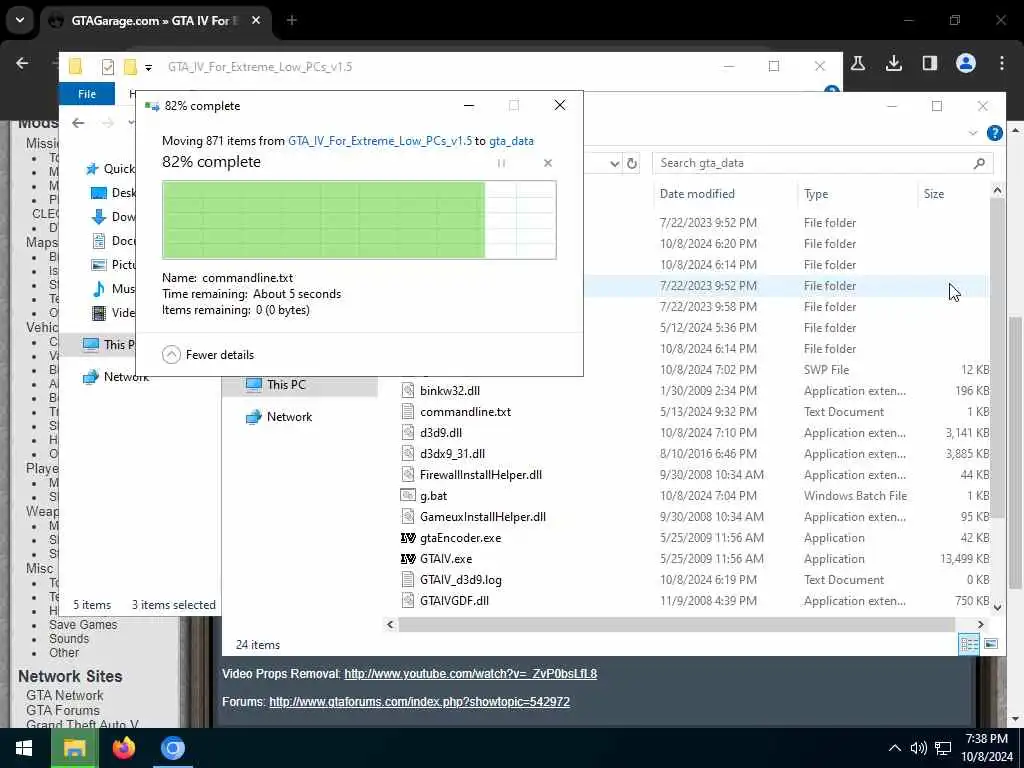
Task: Open Firefox from the taskbar
Action: click(123, 748)
